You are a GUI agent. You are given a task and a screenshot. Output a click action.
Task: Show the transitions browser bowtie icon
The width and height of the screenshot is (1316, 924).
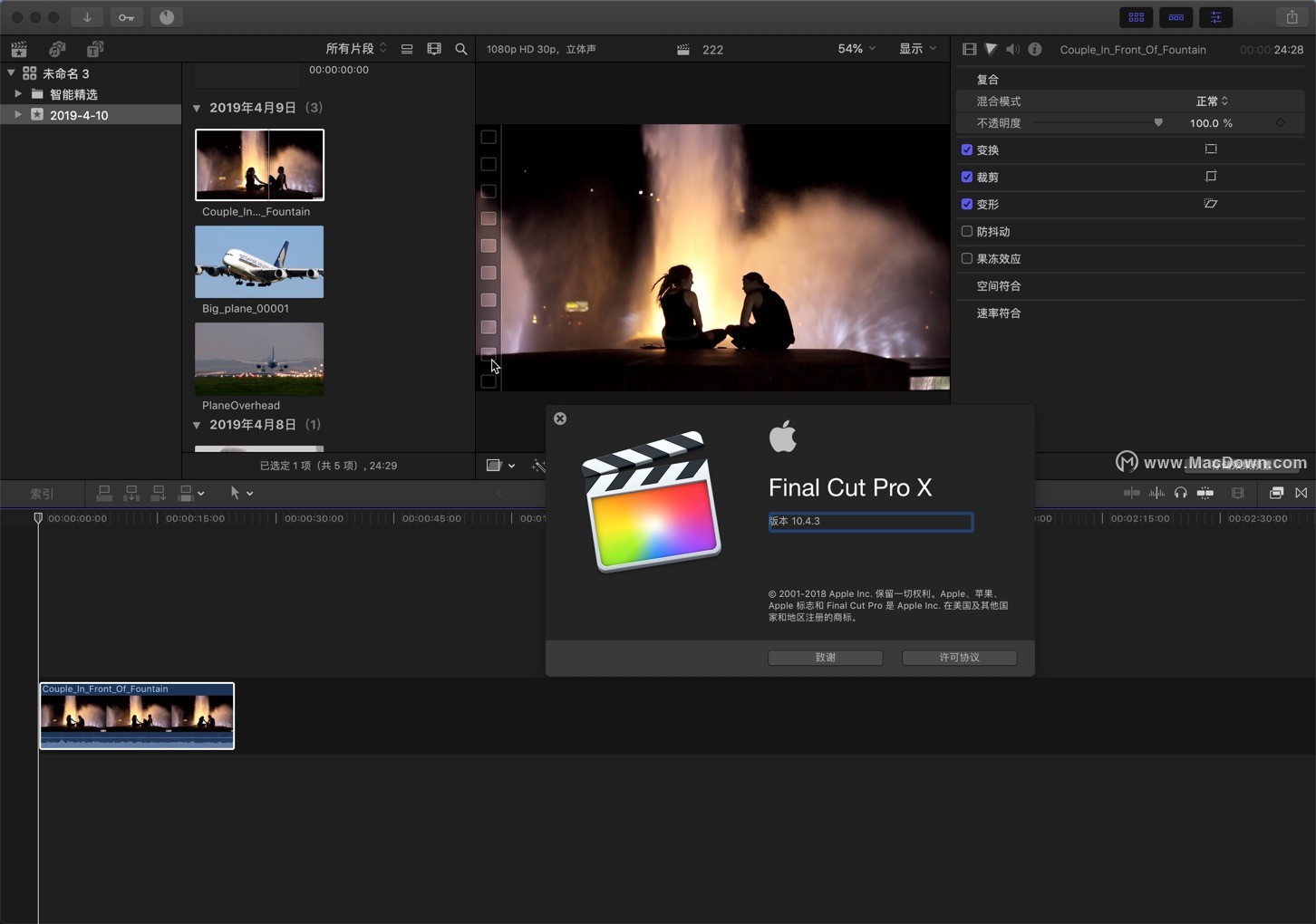[x=1301, y=493]
